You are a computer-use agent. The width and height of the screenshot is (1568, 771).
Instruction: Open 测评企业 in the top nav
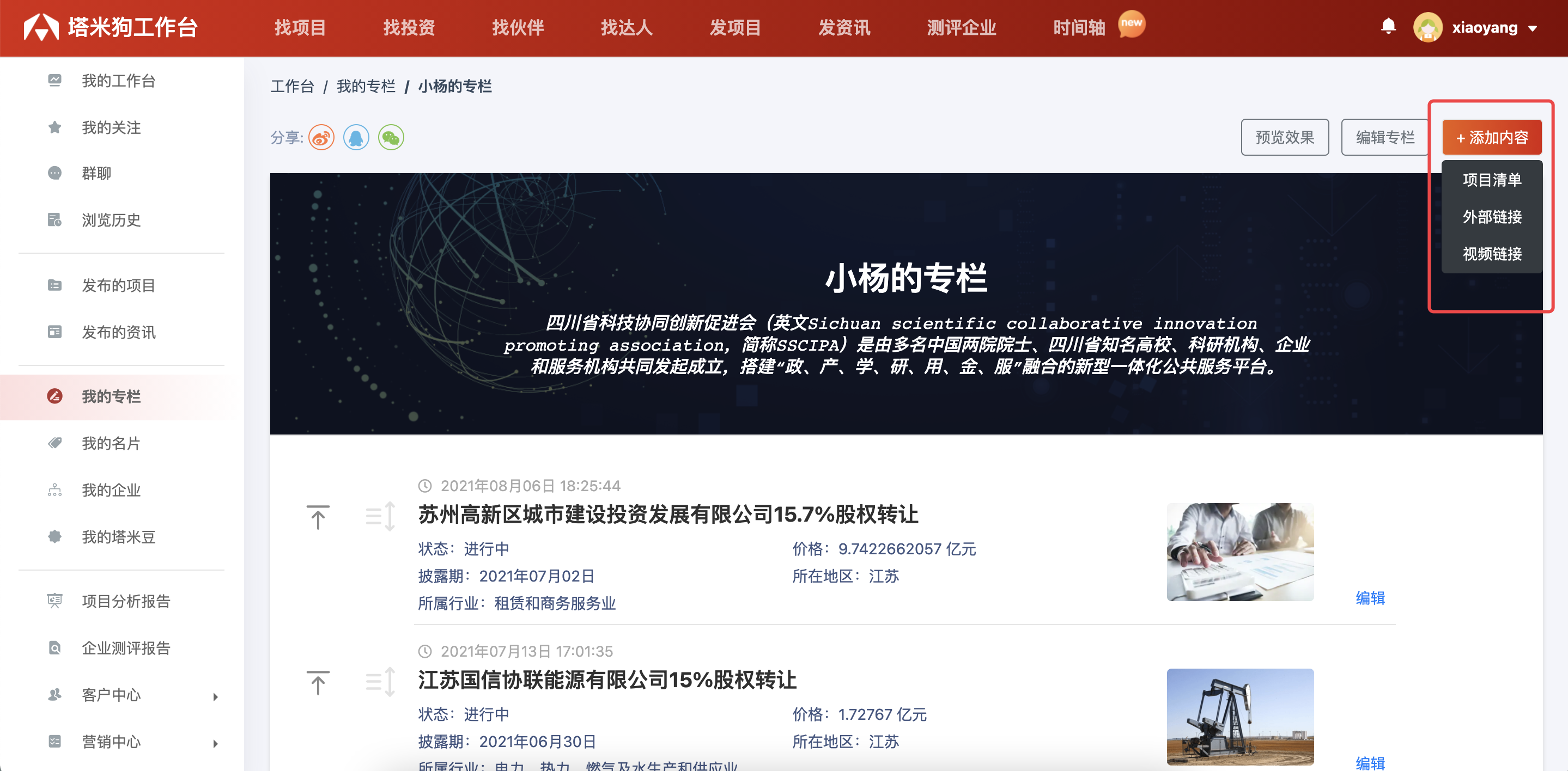coord(962,28)
